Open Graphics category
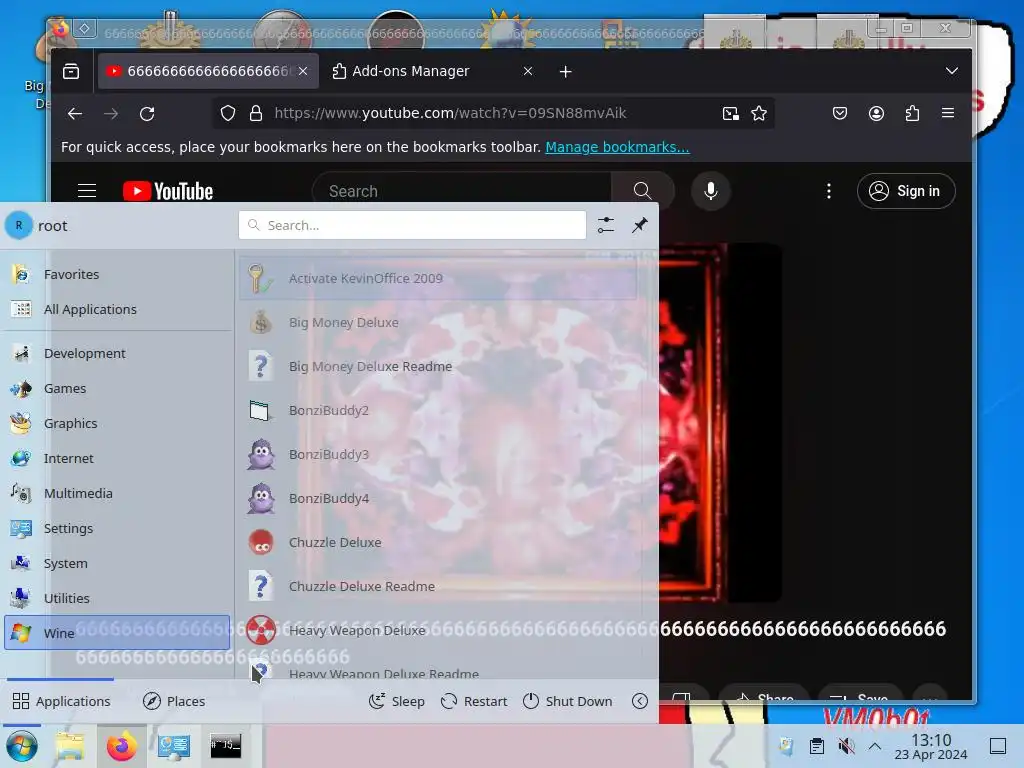This screenshot has width=1024, height=768. pos(117,423)
